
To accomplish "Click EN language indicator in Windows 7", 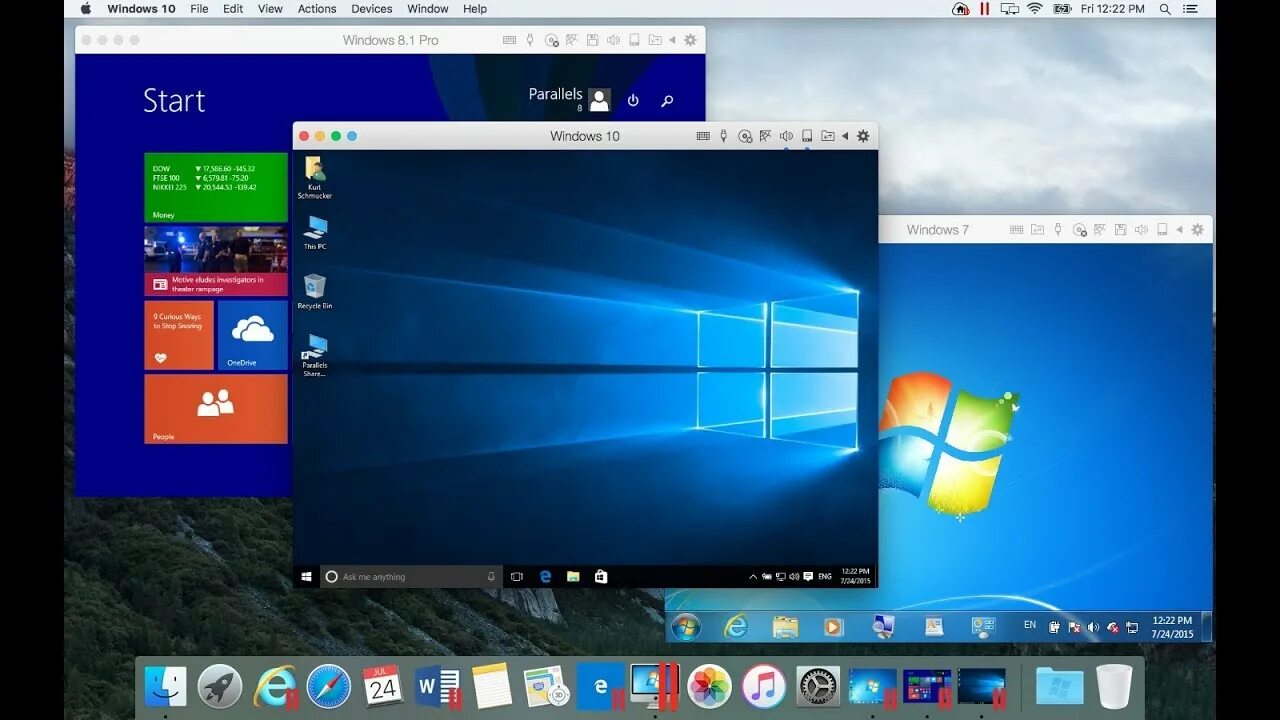I will [1030, 625].
